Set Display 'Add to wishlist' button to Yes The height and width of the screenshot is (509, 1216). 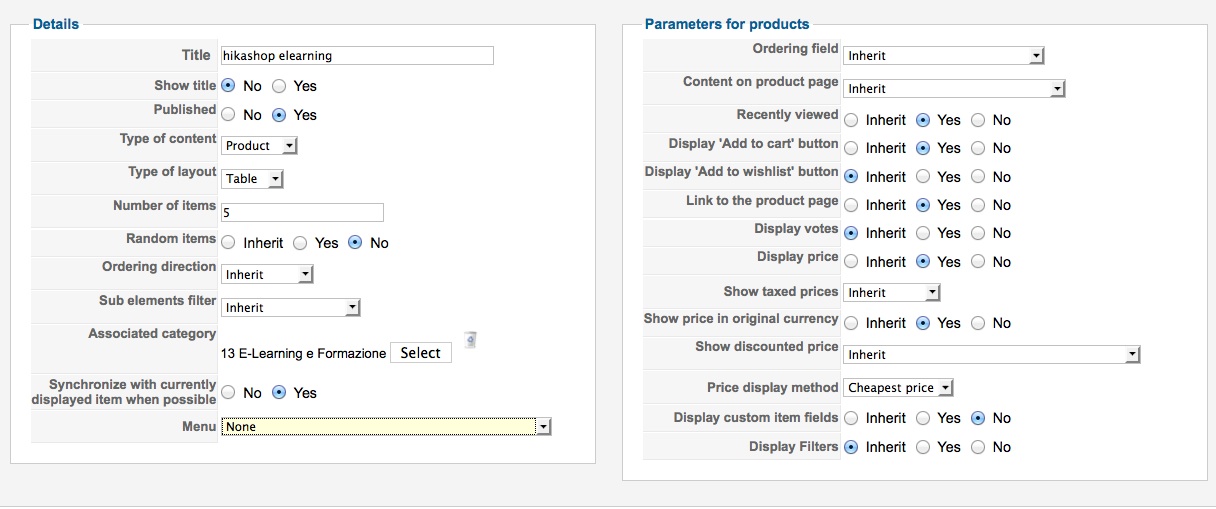(x=925, y=177)
